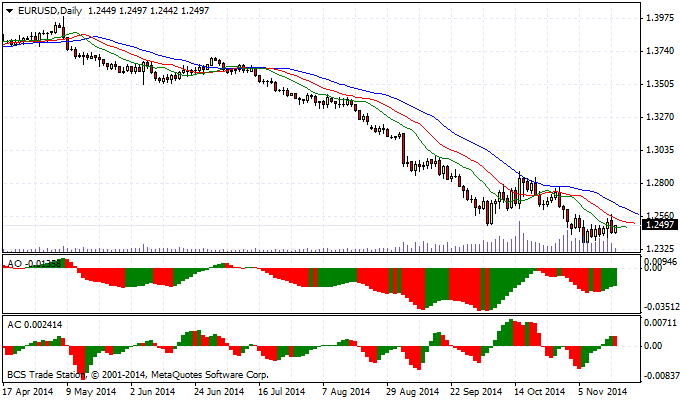Click the 1.3270 price scale value
This screenshot has width=680, height=400.
[x=660, y=117]
